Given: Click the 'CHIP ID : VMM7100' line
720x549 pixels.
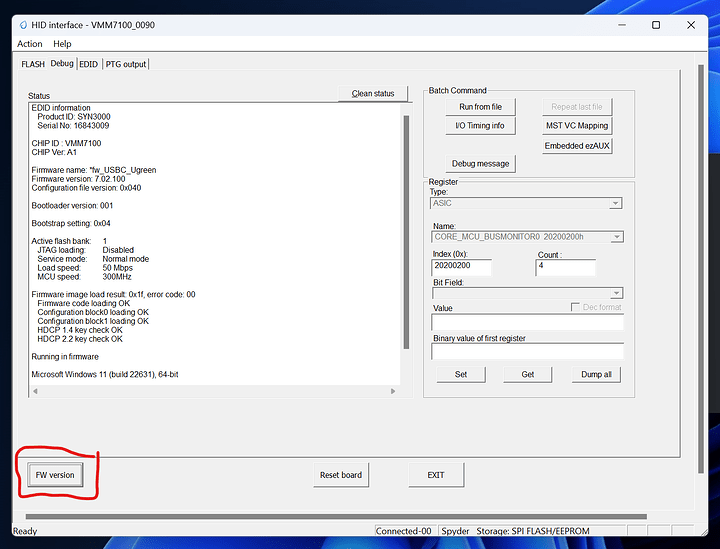Looking at the screenshot, I should [x=66, y=143].
